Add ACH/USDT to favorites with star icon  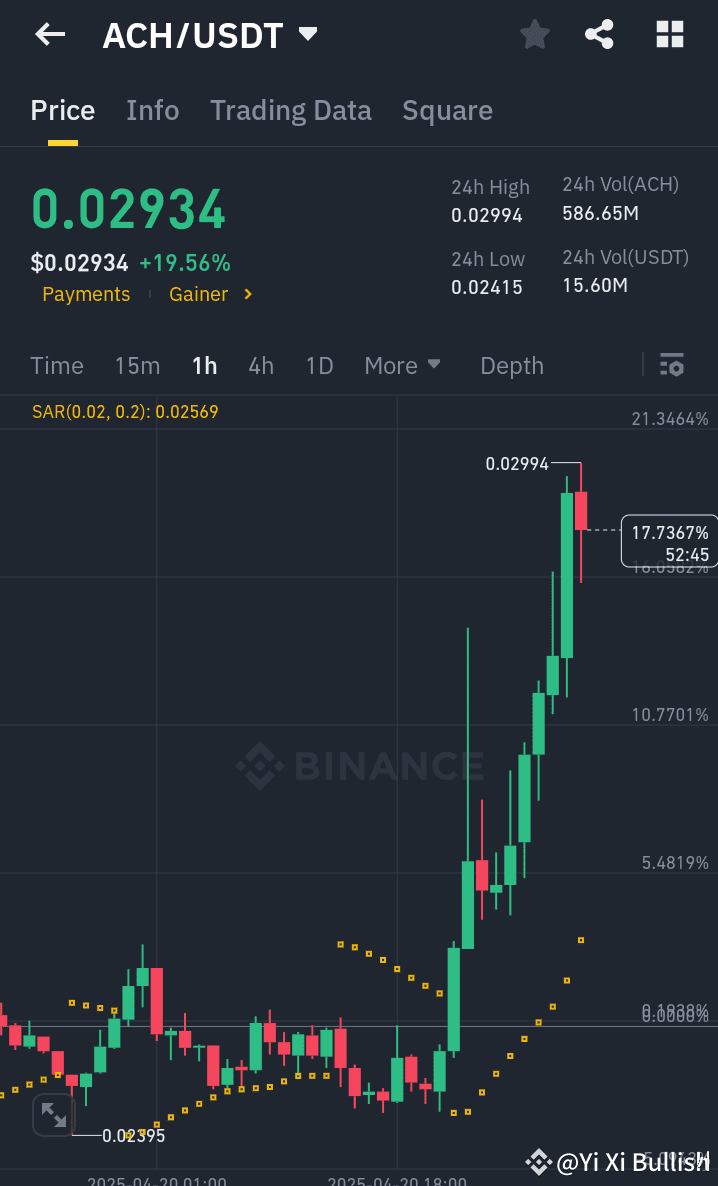[x=534, y=34]
